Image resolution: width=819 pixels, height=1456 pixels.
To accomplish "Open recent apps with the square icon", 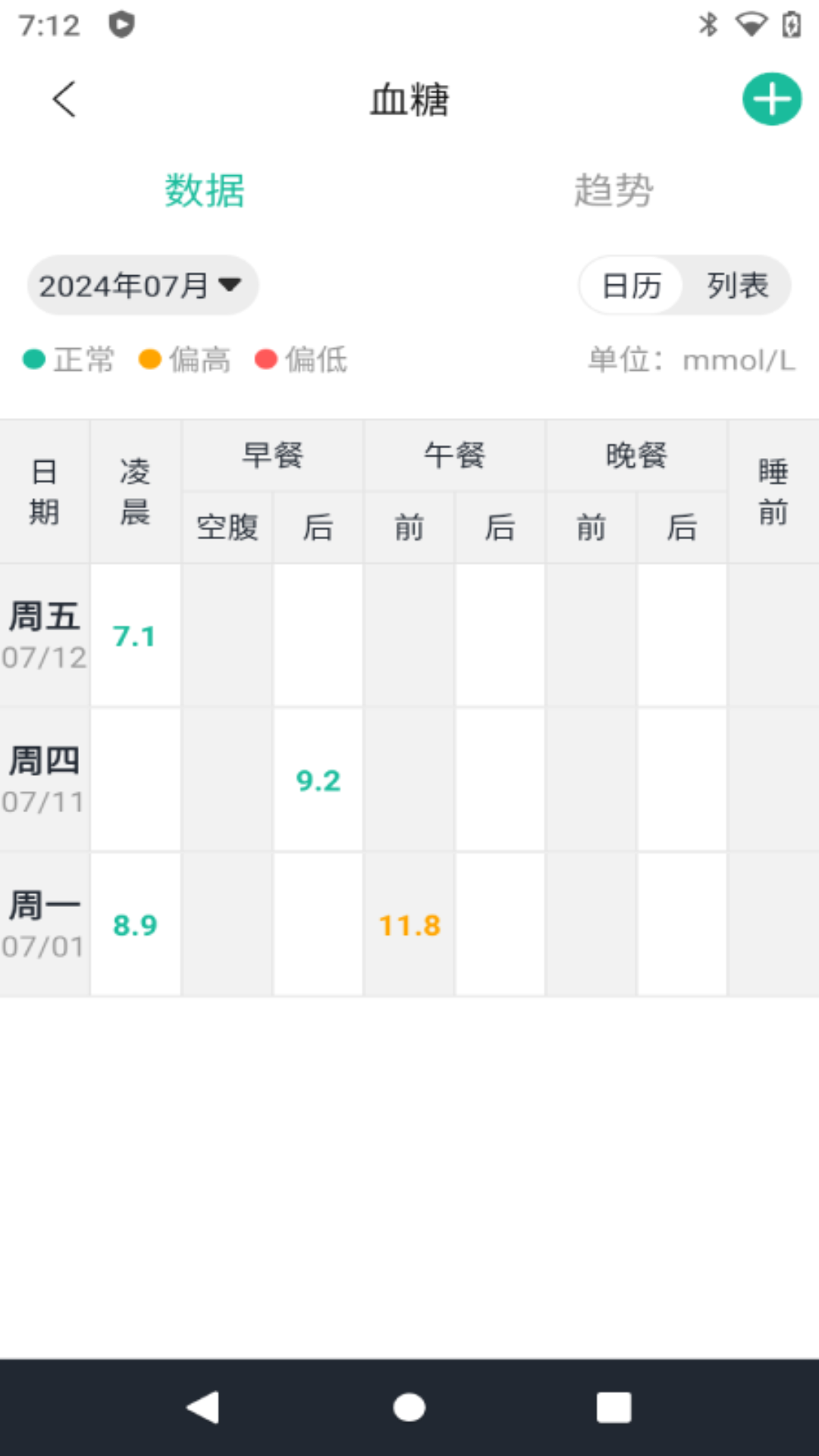I will click(613, 1407).
